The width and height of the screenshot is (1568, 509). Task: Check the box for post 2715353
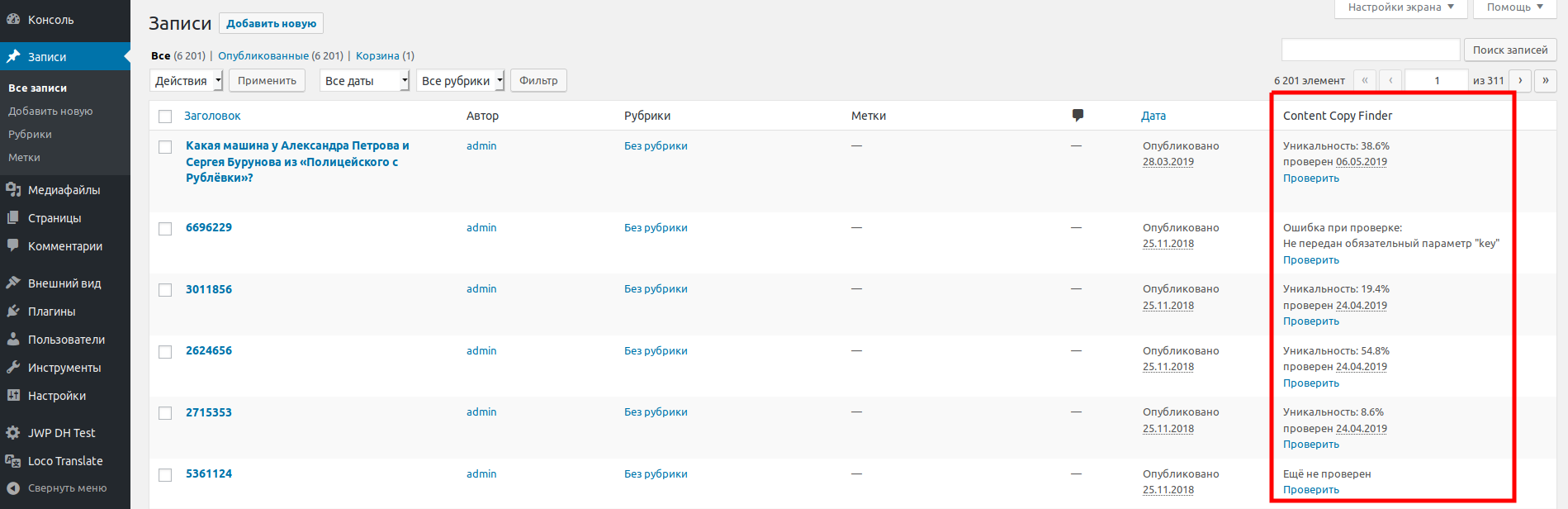click(165, 413)
